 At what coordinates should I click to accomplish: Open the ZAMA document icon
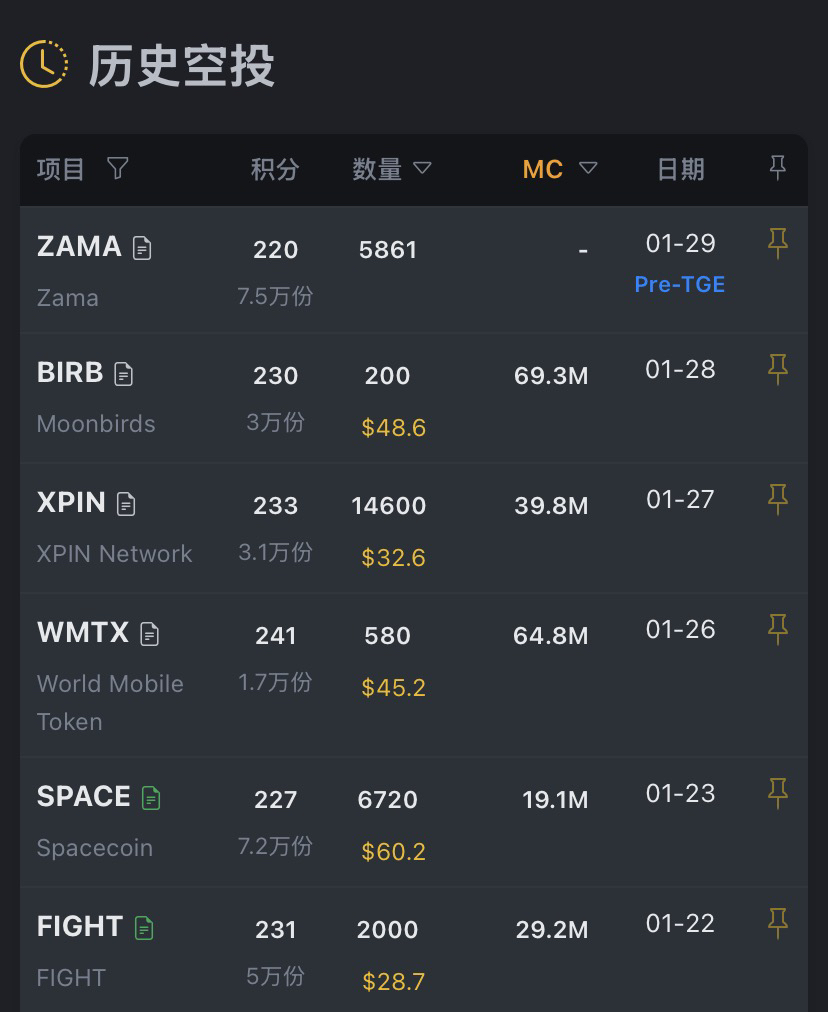click(142, 248)
